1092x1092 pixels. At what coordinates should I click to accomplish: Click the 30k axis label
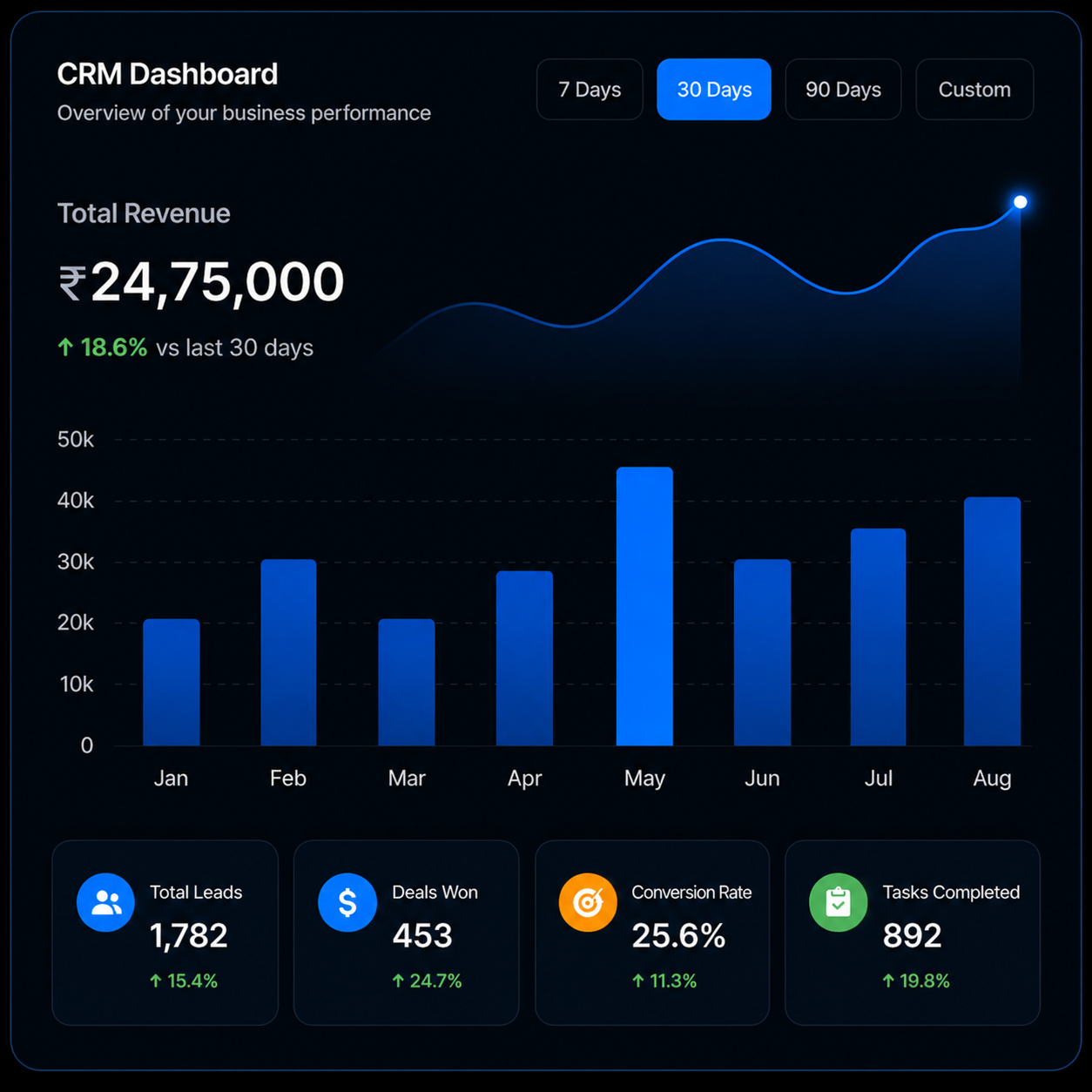click(76, 562)
